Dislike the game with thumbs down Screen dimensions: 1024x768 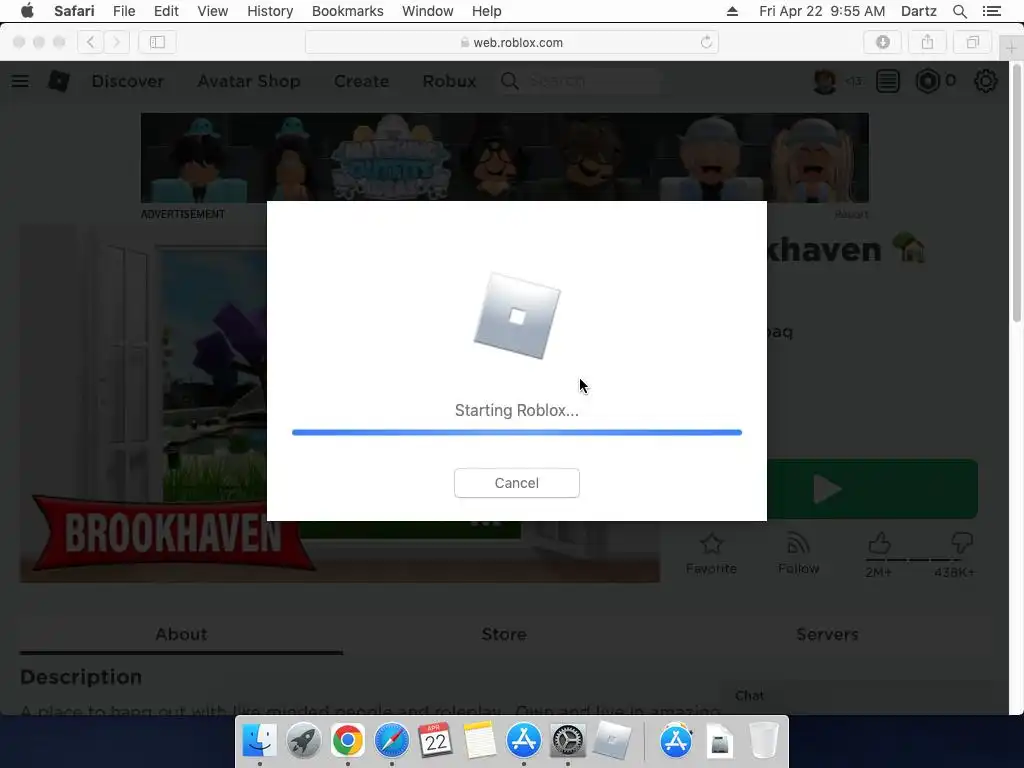(961, 543)
